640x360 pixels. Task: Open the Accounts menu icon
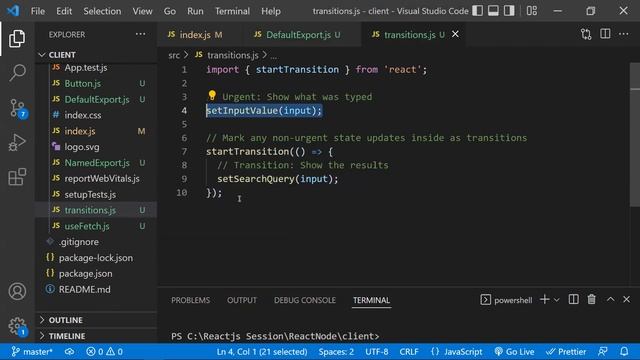click(x=17, y=291)
